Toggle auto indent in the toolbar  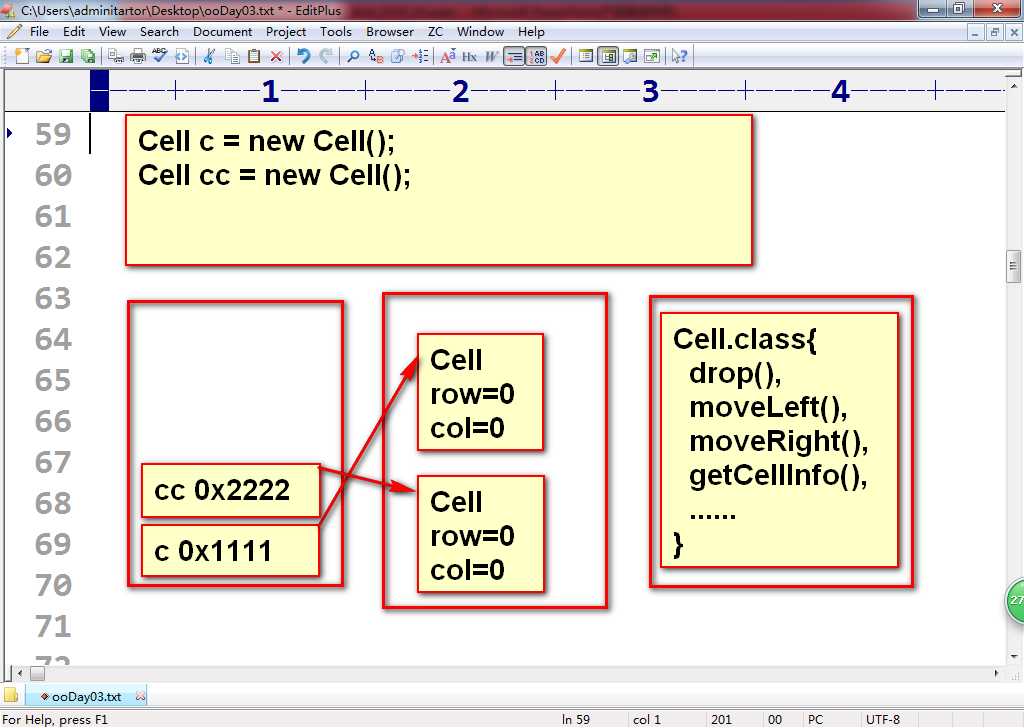tap(515, 57)
